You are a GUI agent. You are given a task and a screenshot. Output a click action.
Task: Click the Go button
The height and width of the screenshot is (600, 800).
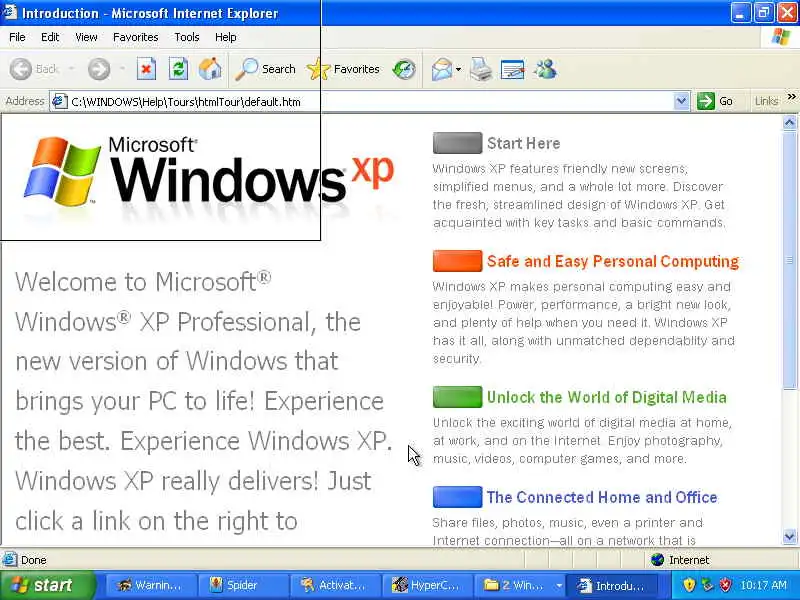point(715,101)
